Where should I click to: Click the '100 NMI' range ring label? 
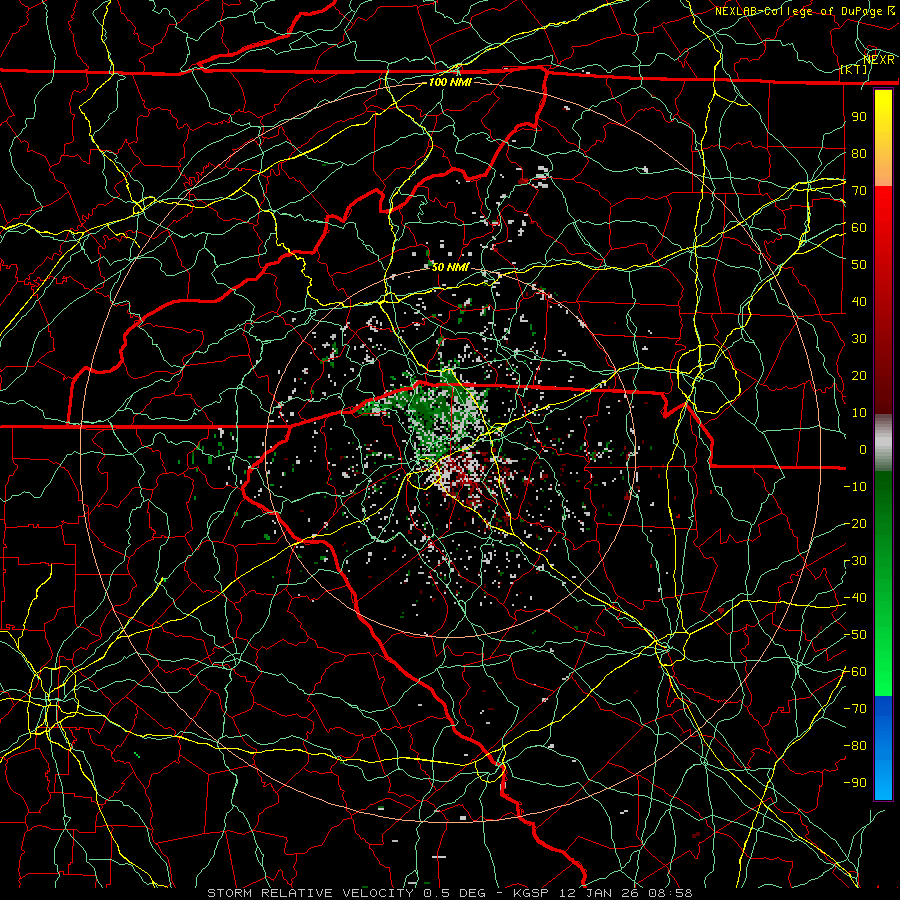(x=450, y=82)
